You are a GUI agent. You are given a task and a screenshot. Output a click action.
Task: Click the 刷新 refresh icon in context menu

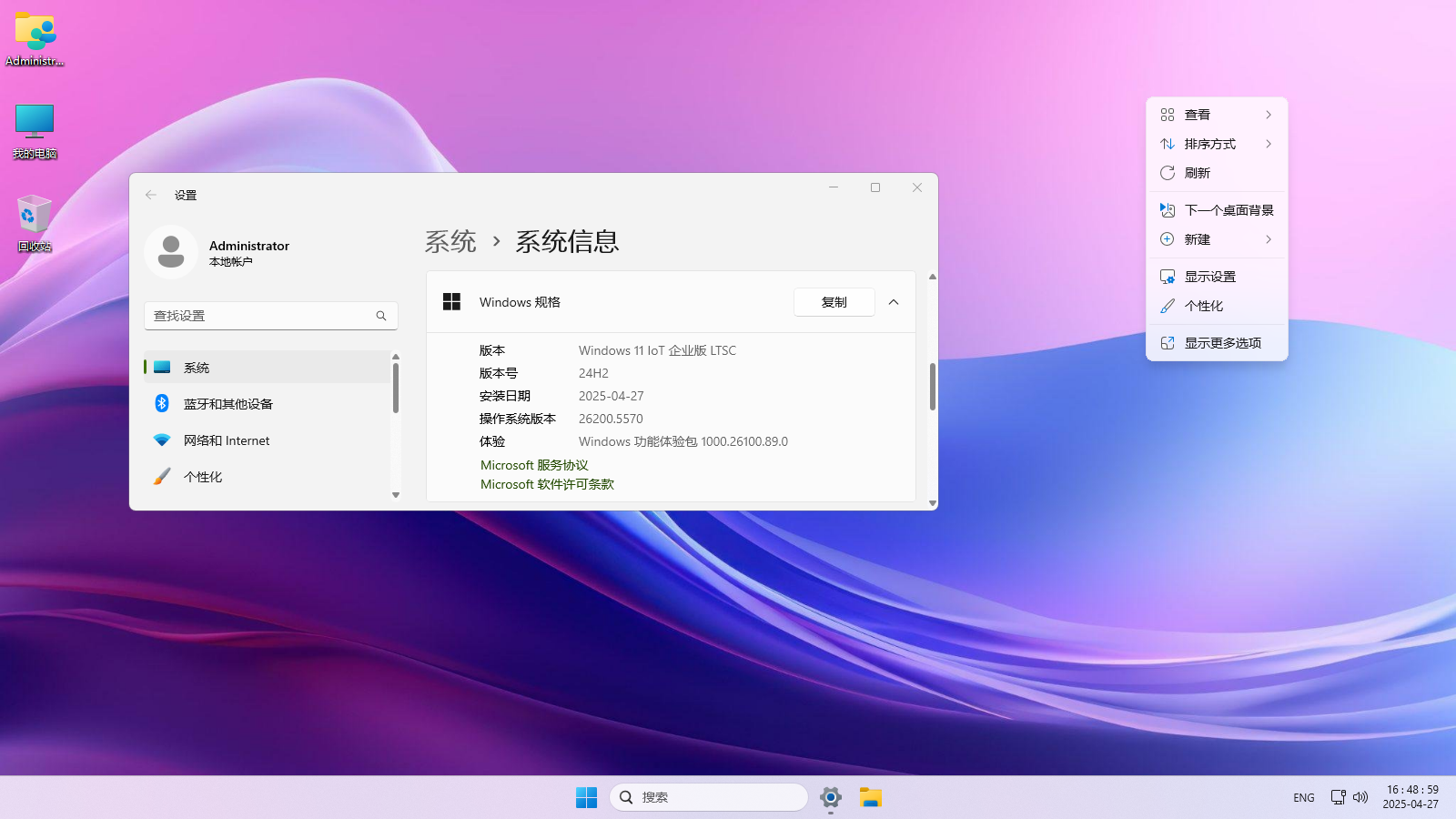point(1168,173)
